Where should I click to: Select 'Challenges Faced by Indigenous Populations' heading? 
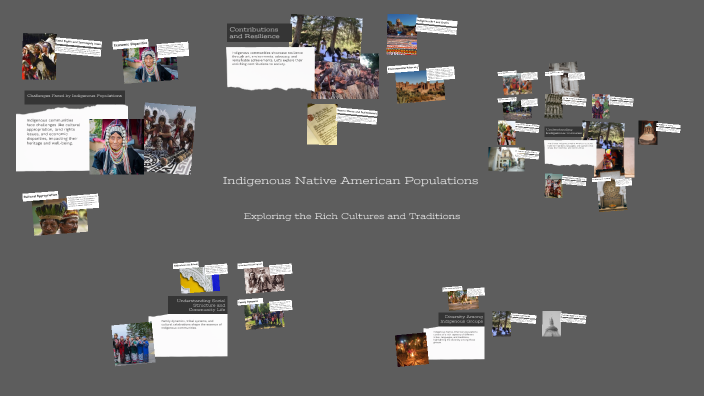click(75, 96)
